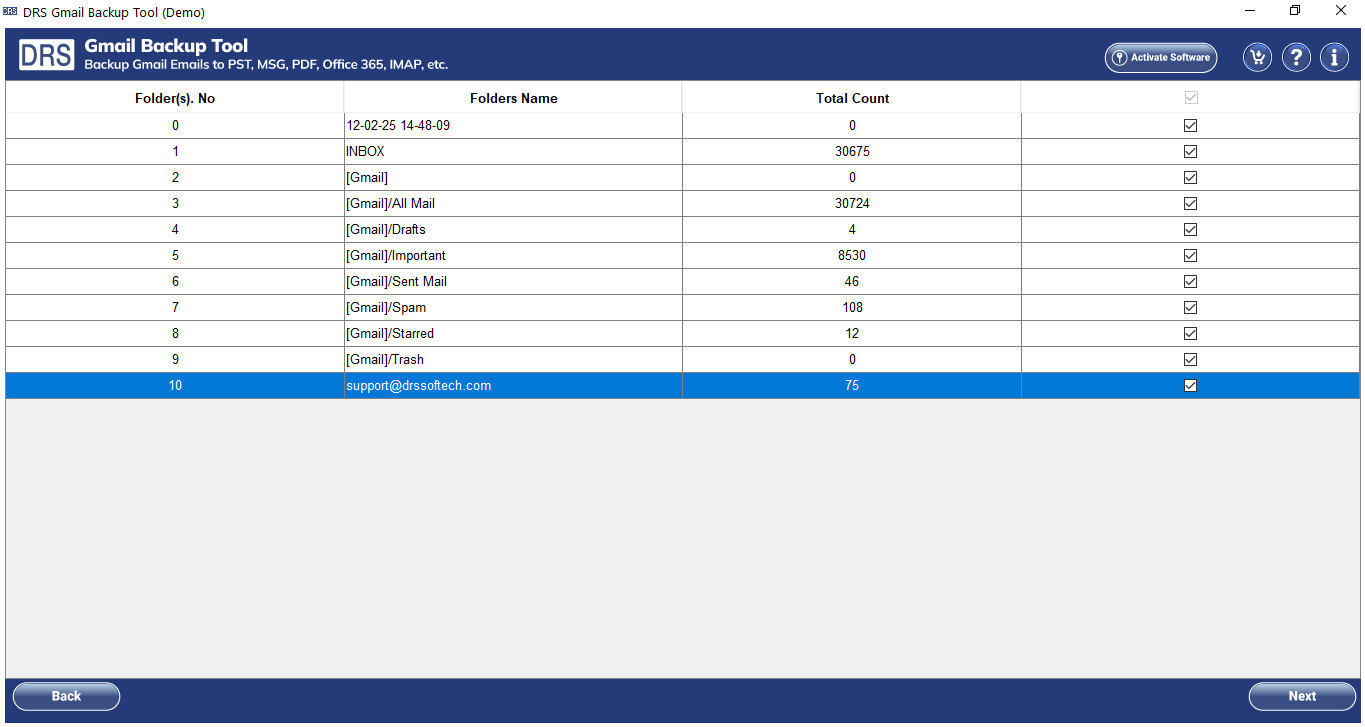Click the folder number 7 cell
This screenshot has height=727, width=1365.
point(175,308)
